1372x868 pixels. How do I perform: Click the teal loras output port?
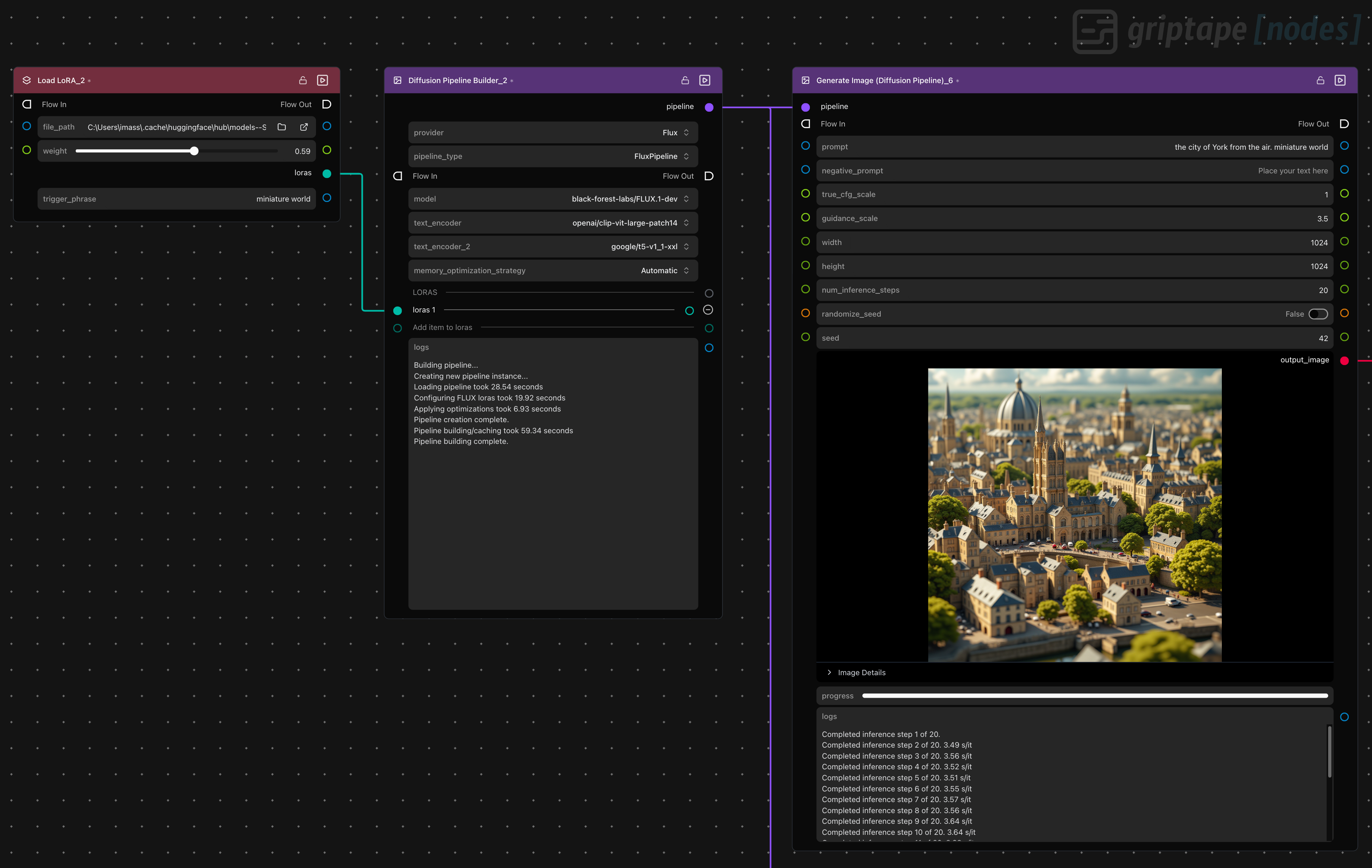327,173
